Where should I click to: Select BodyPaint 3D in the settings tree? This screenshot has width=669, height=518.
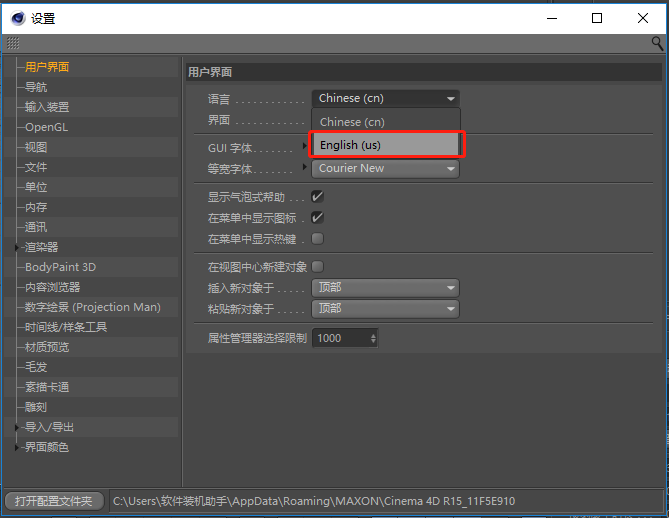tap(61, 267)
